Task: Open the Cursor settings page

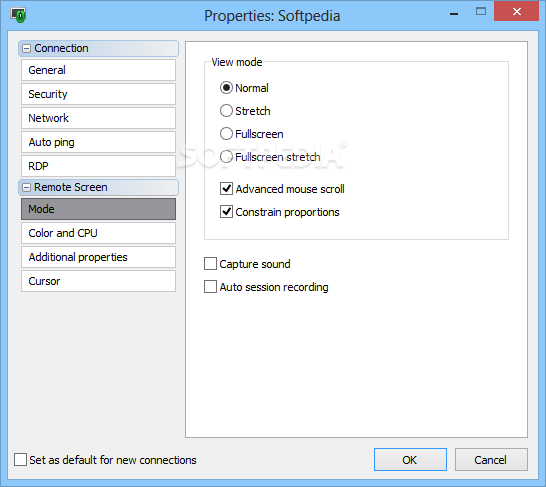Action: 98,281
